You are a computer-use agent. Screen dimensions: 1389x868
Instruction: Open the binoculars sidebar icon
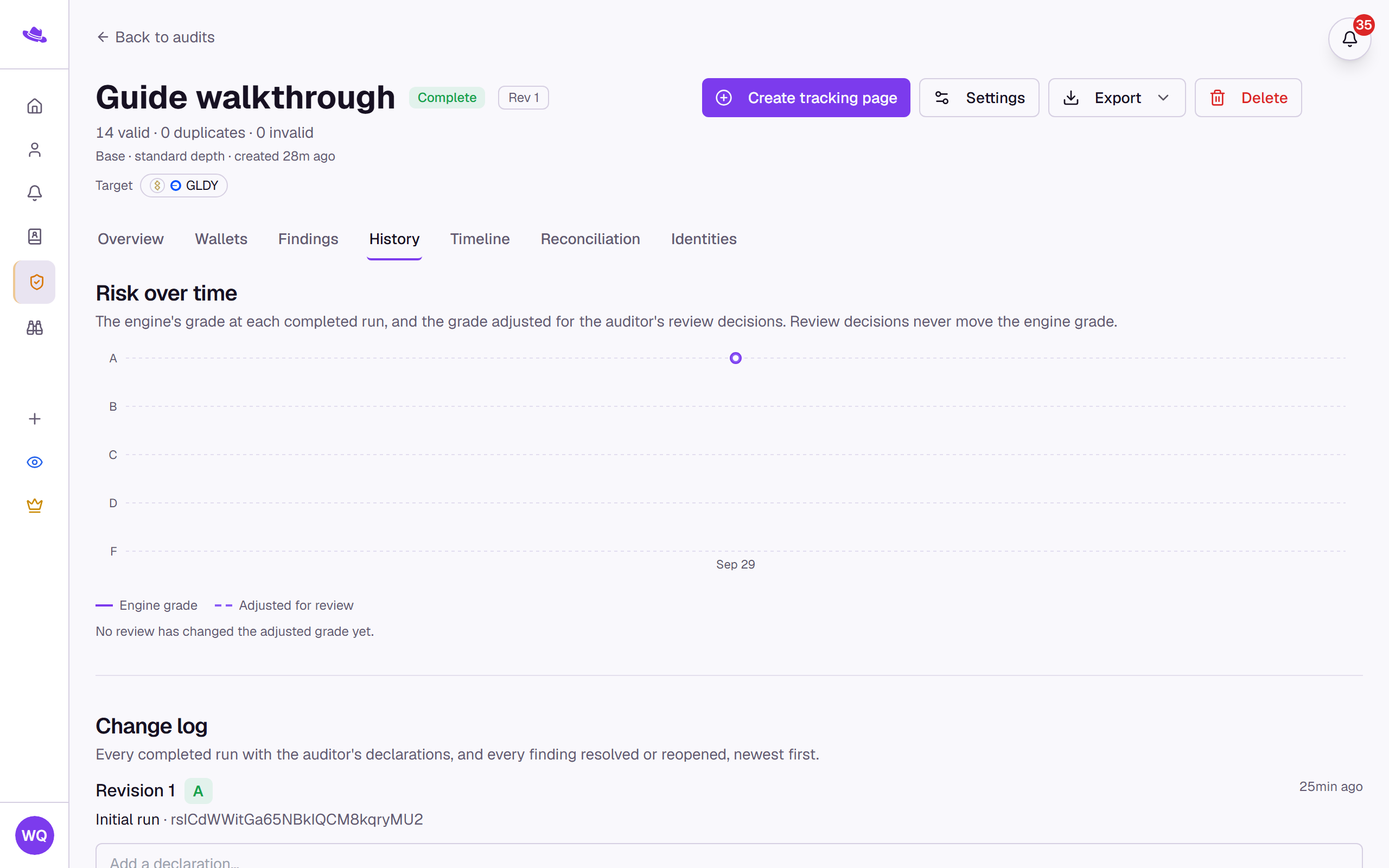[x=34, y=328]
